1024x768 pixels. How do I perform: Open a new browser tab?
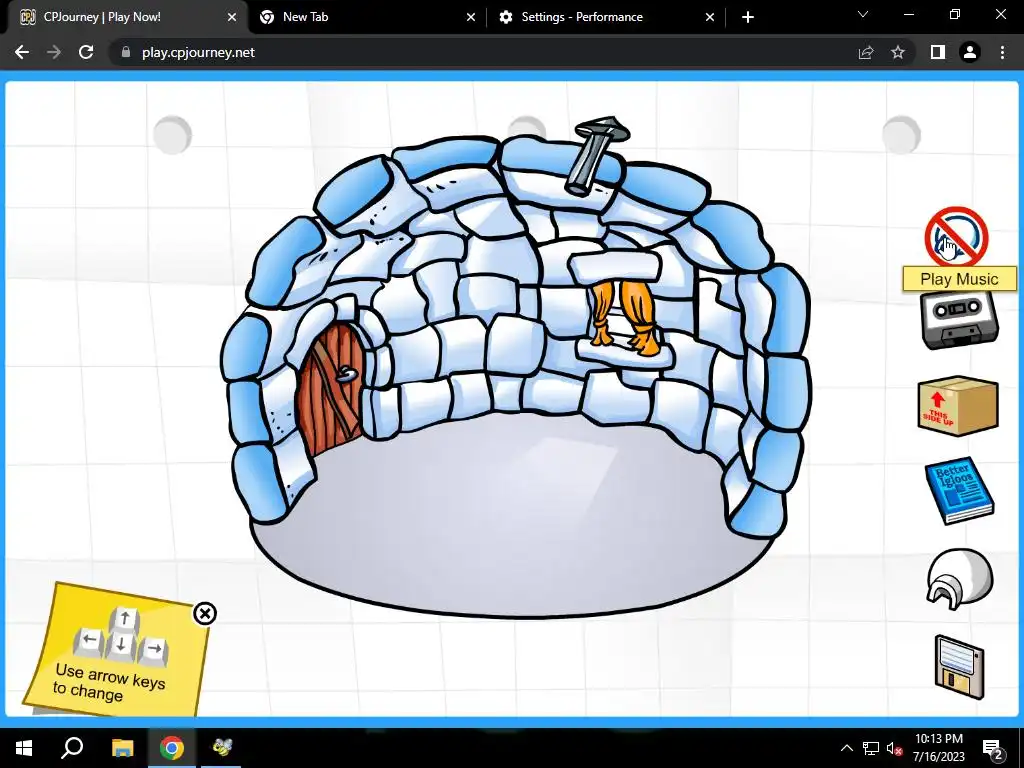748,18
